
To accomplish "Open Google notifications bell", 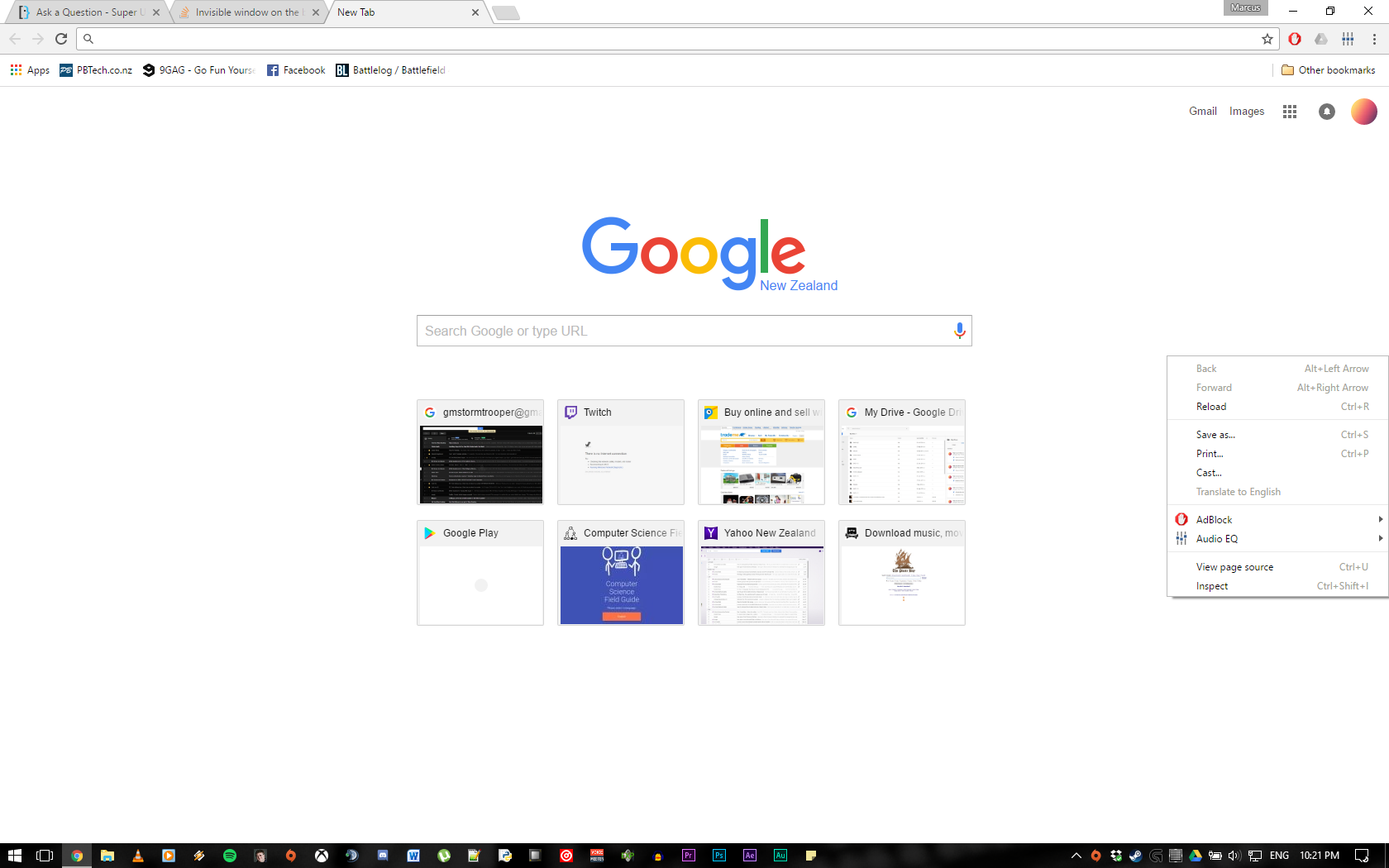I will pos(1326,111).
